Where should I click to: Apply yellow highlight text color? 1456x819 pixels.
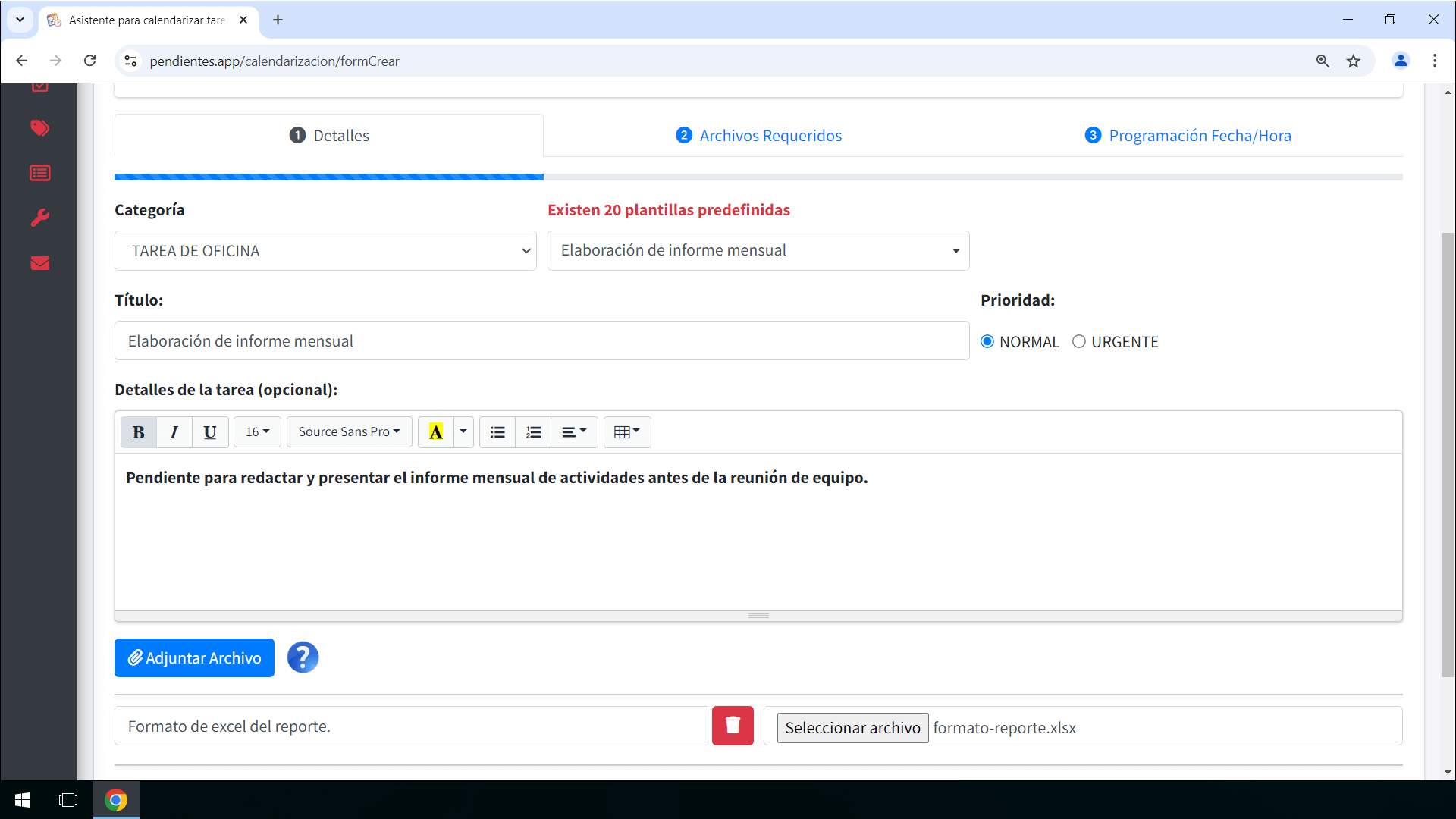coord(436,432)
